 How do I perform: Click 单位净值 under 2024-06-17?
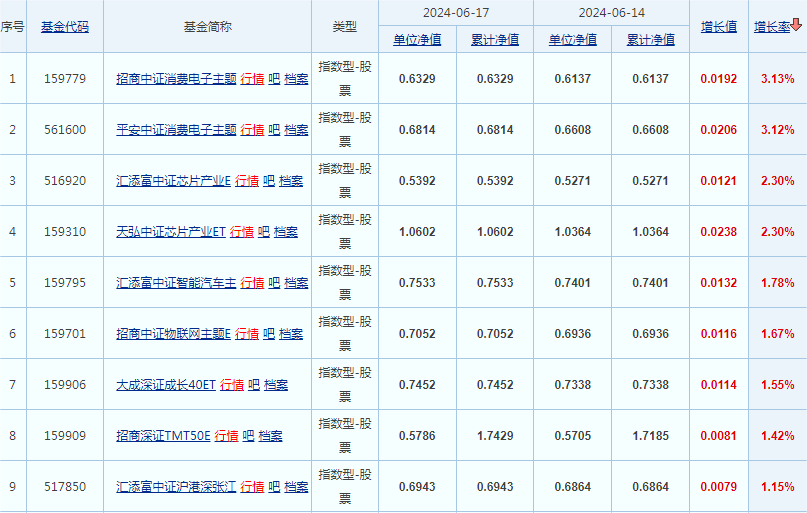pyautogui.click(x=417, y=40)
